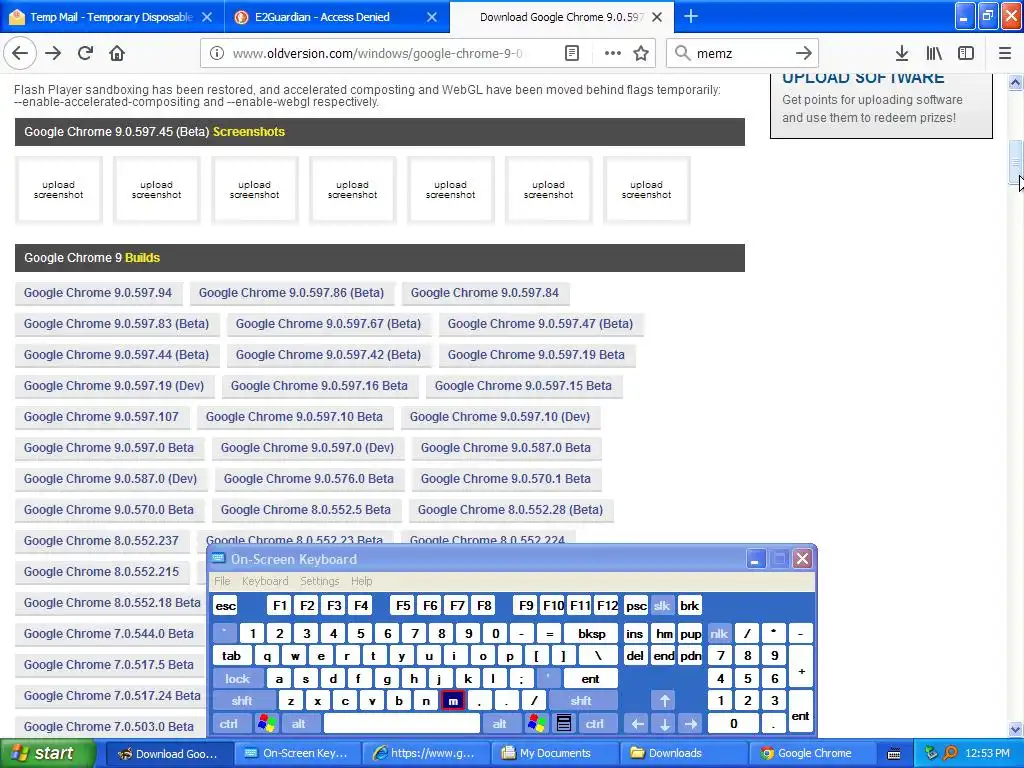Submit the memz search with the arrow
1024x768 pixels.
click(x=803, y=54)
